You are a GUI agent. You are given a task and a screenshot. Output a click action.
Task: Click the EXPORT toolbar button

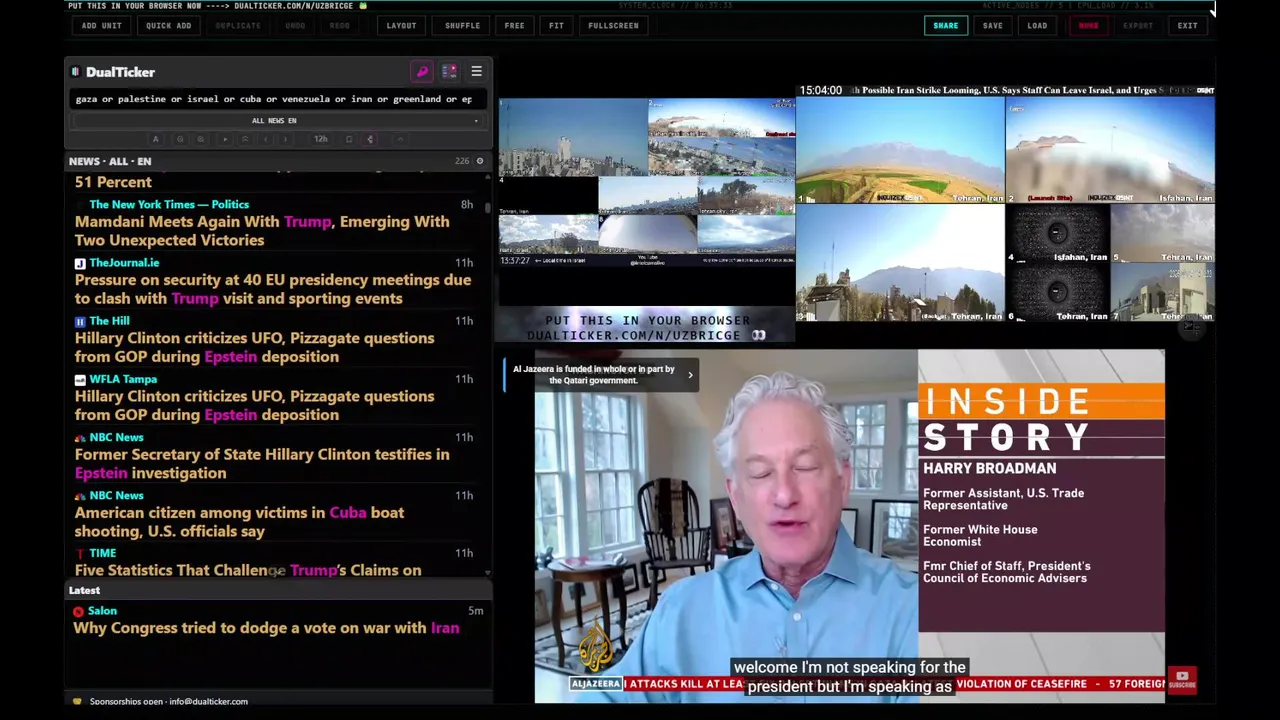pyautogui.click(x=1138, y=26)
